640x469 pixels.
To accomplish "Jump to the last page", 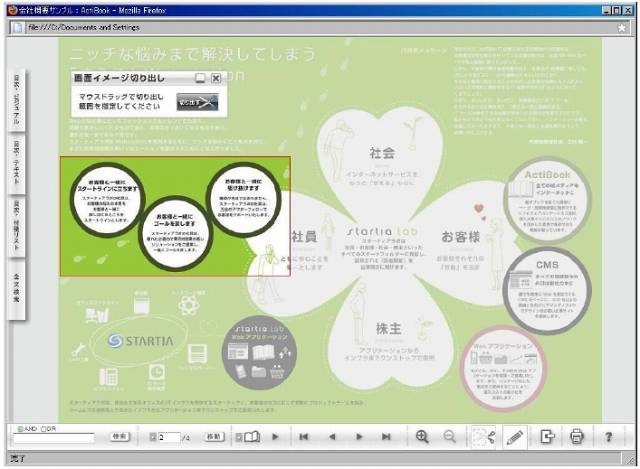I will pyautogui.click(x=386, y=437).
